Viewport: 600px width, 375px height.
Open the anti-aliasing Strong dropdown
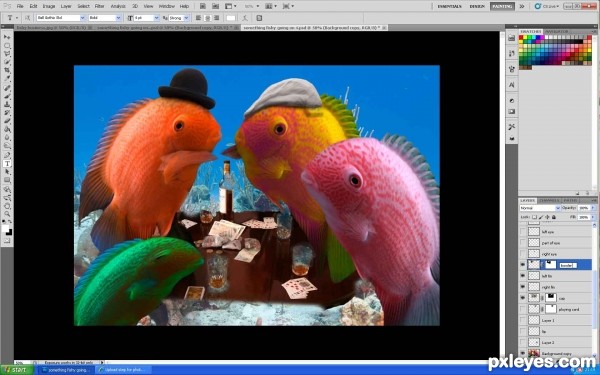[x=186, y=18]
